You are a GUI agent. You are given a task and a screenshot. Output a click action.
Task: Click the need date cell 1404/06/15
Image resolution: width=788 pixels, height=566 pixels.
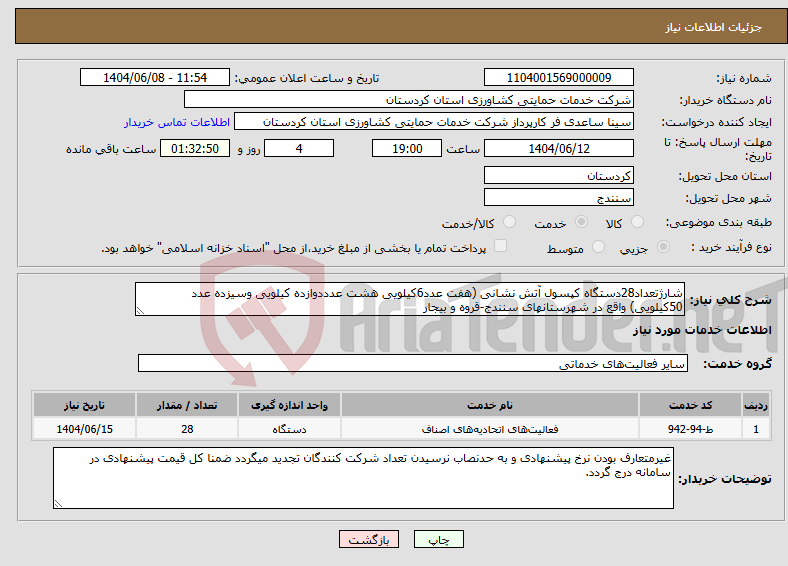coord(84,429)
